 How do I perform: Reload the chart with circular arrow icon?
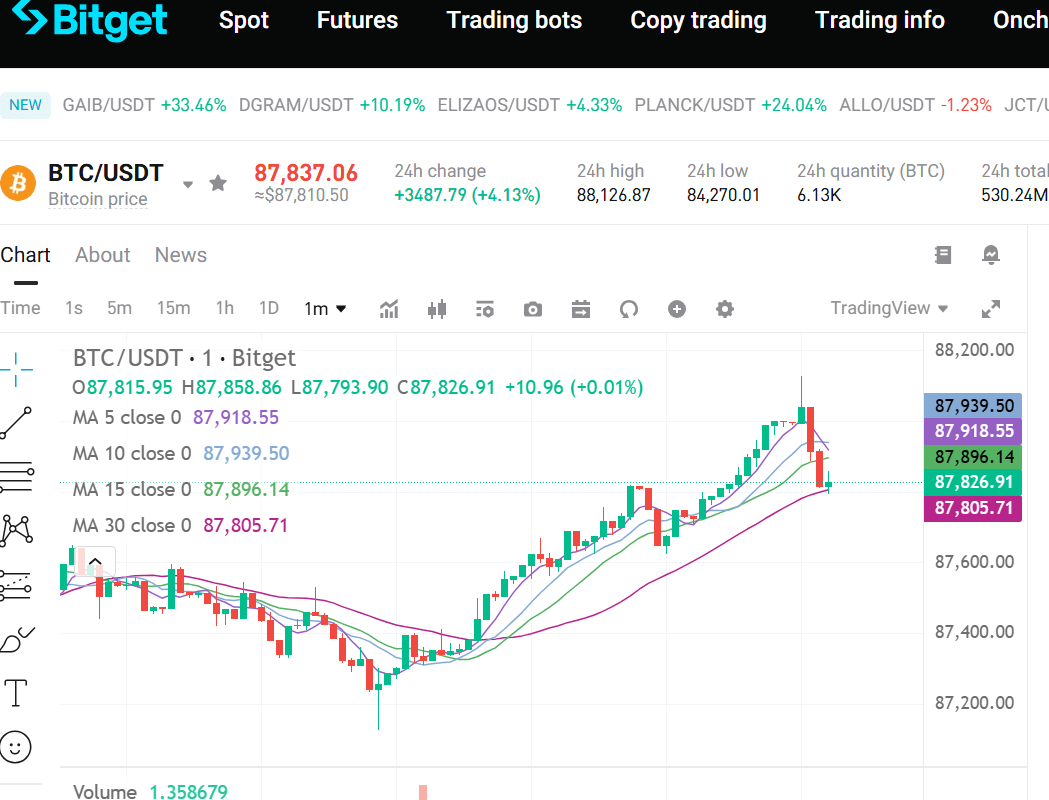click(629, 308)
